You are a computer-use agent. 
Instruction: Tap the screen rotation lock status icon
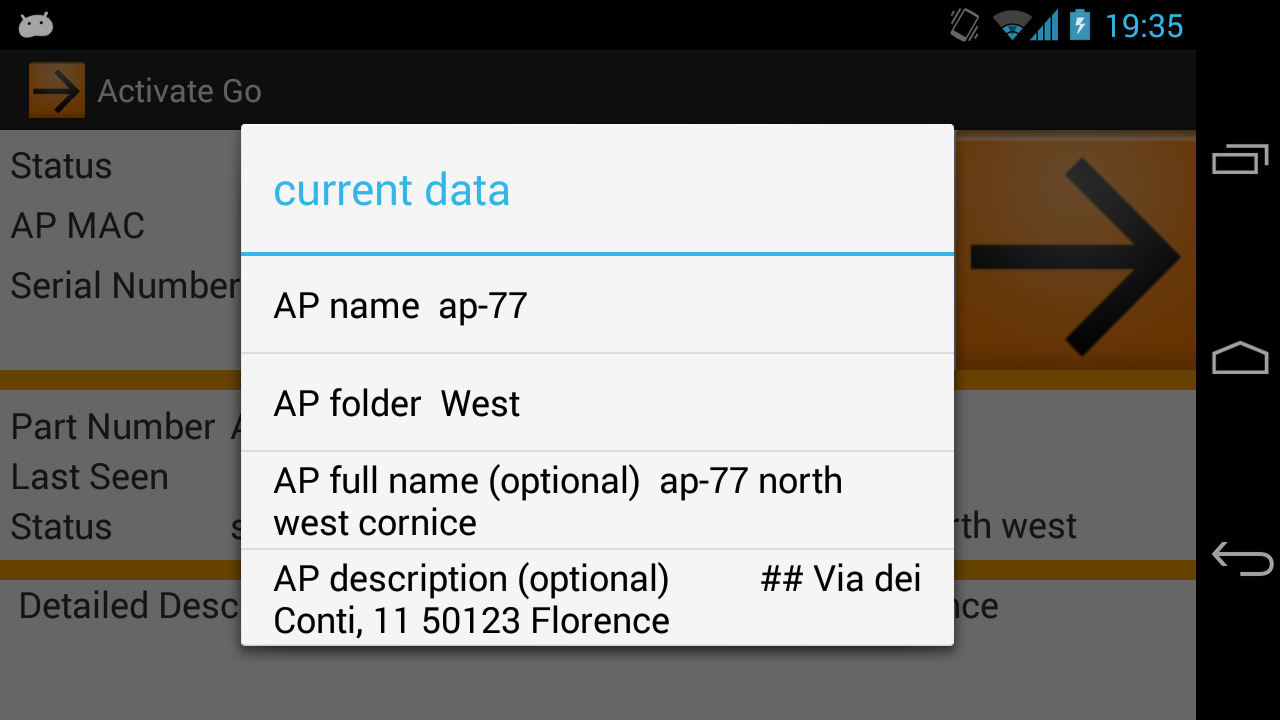tap(964, 25)
